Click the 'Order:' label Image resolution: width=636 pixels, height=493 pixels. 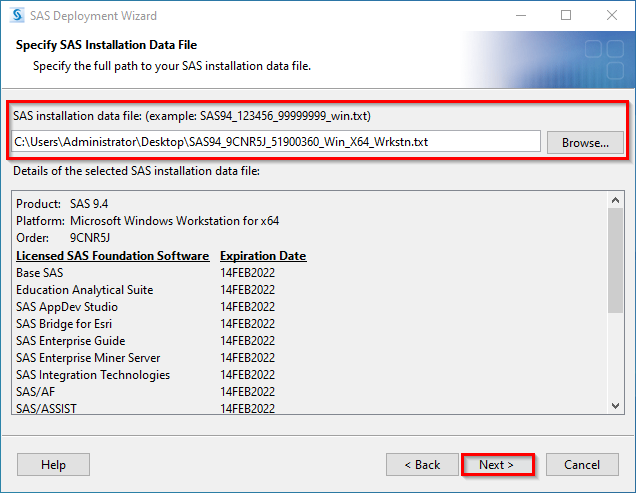click(32, 238)
